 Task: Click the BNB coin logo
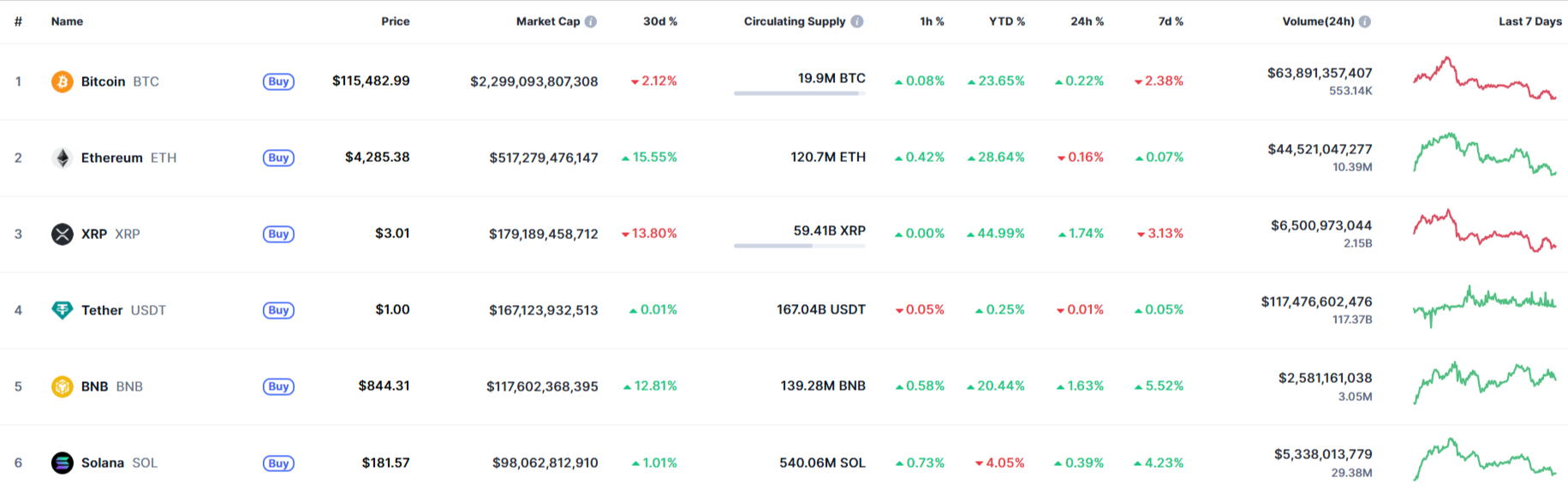point(63,385)
